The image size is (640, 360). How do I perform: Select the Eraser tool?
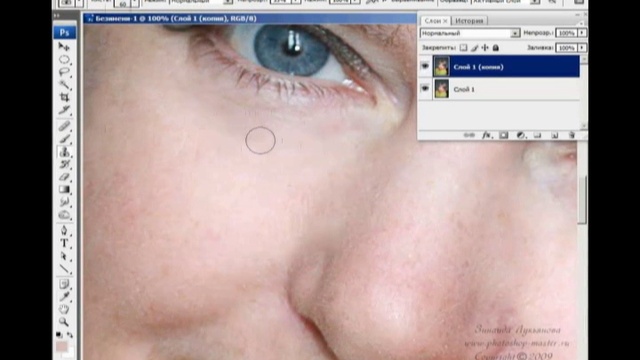[x=64, y=177]
